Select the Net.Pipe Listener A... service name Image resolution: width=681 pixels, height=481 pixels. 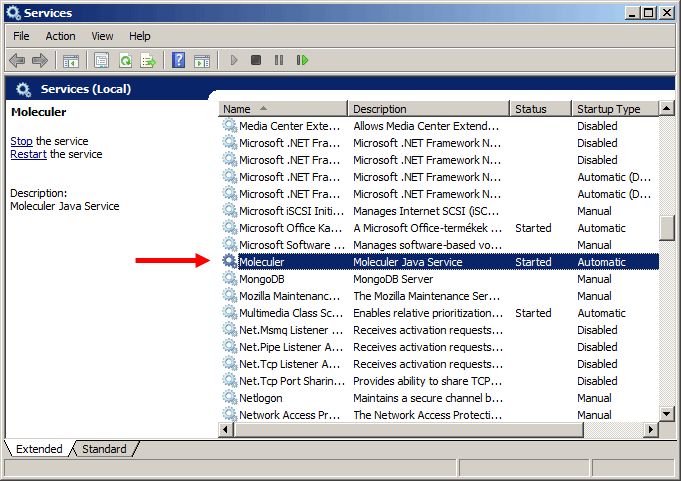point(291,347)
